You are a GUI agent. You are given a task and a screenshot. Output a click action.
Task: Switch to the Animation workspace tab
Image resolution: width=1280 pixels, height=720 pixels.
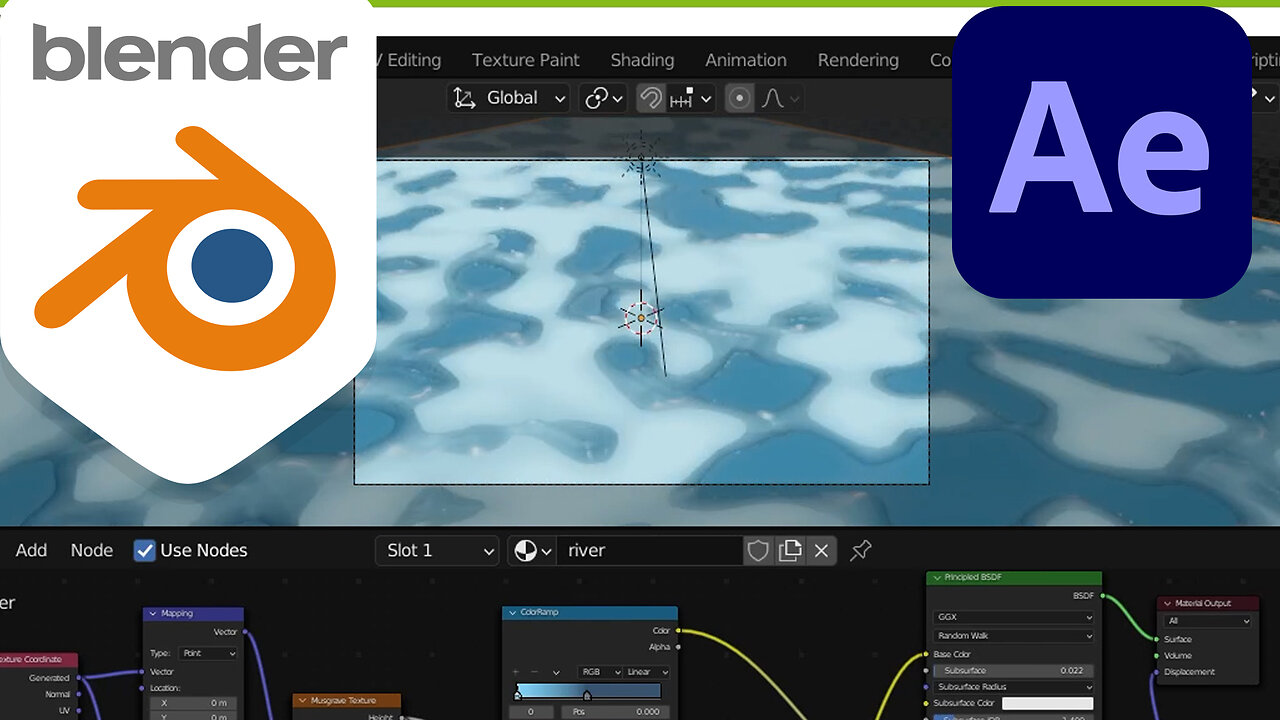[x=746, y=60]
